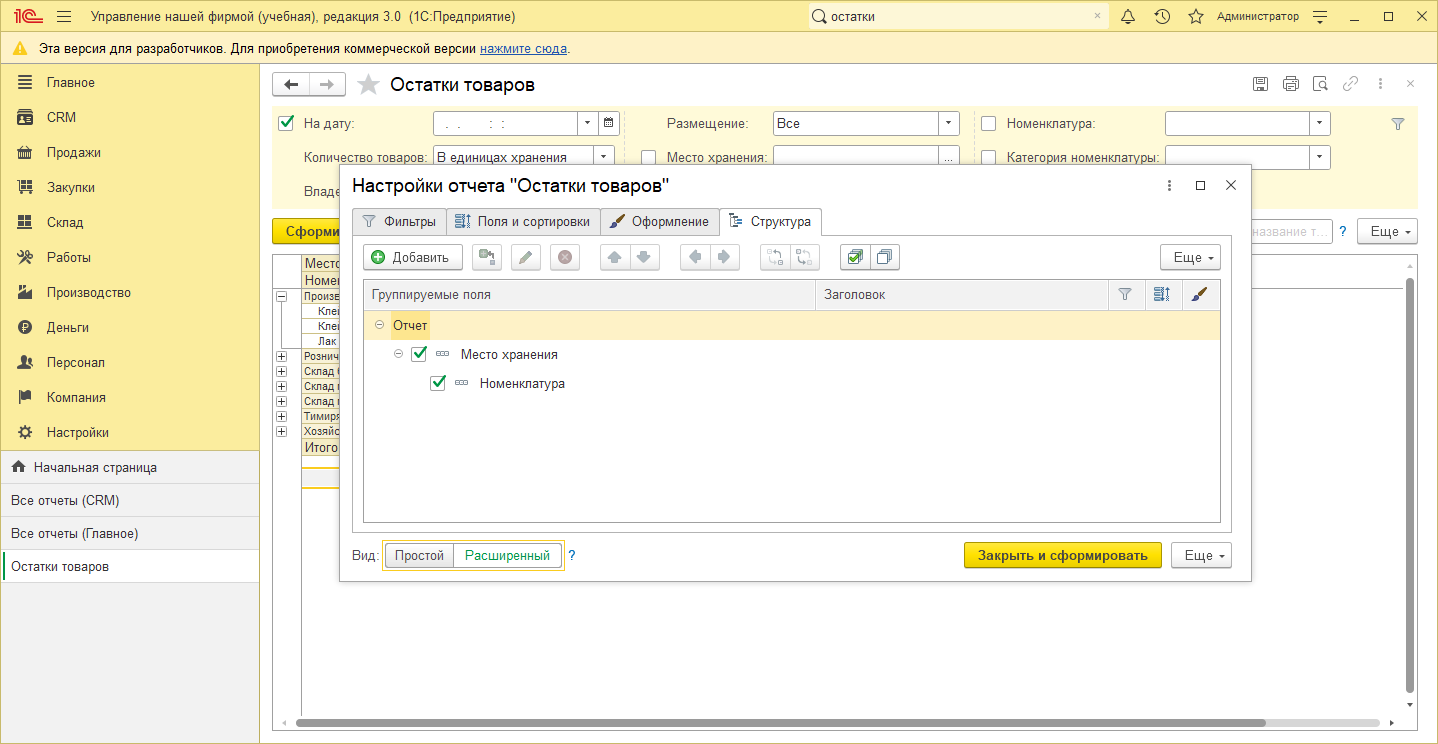Open Номенклатура filter dropdown arrow

click(x=1320, y=124)
